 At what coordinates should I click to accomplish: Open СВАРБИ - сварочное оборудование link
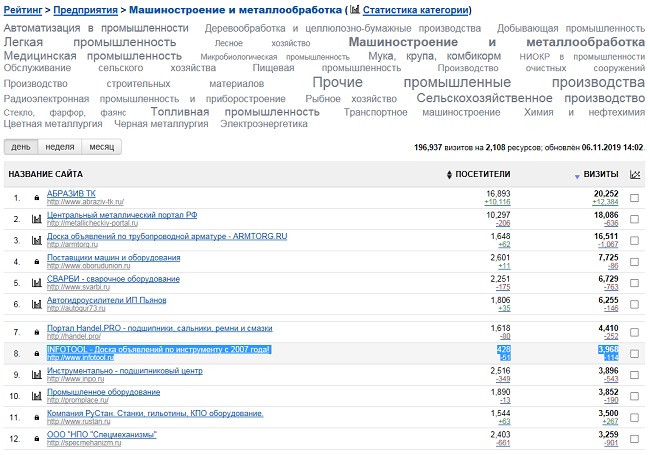[113, 279]
